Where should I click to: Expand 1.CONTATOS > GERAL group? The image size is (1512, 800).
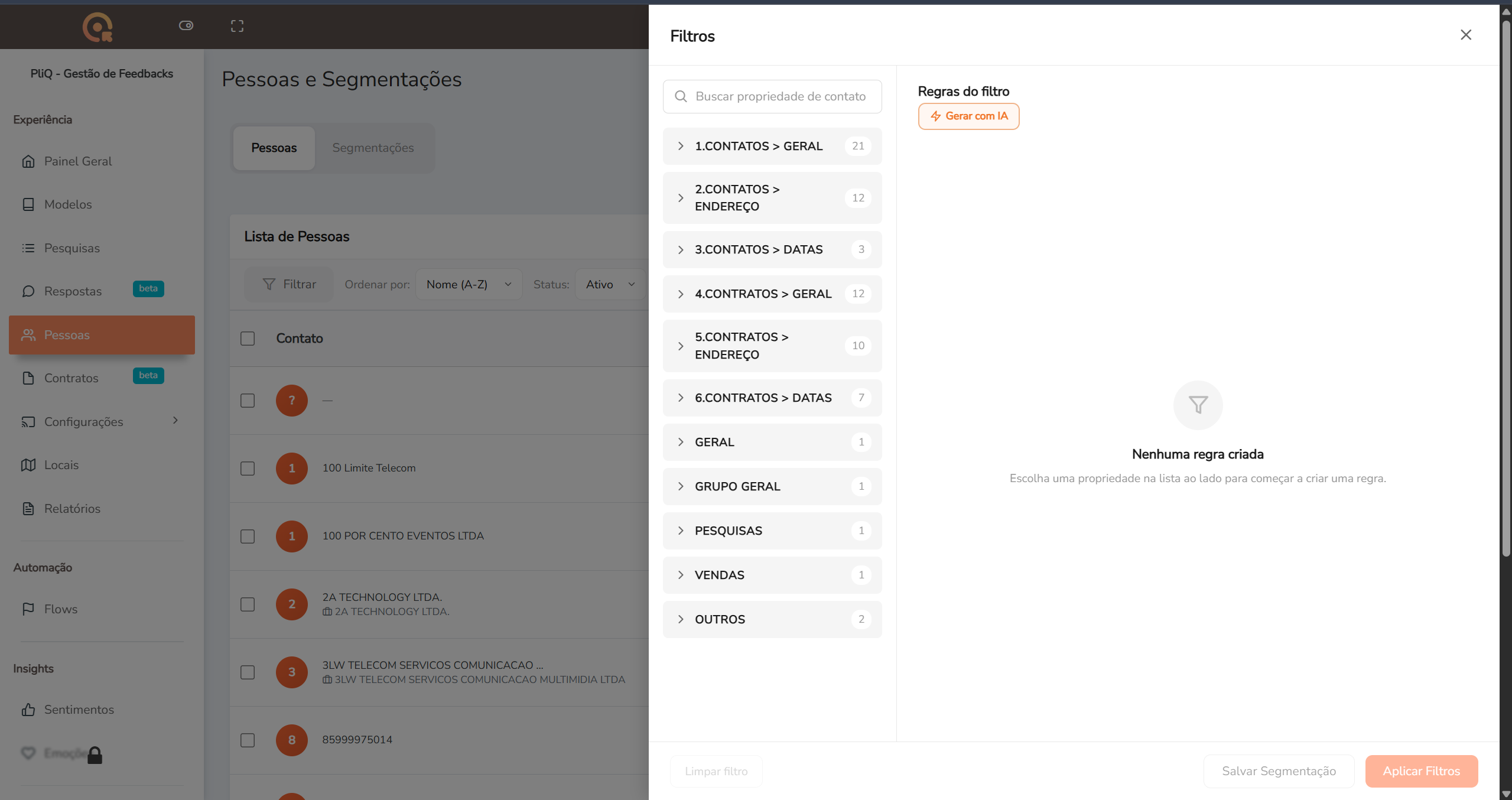[x=772, y=147]
